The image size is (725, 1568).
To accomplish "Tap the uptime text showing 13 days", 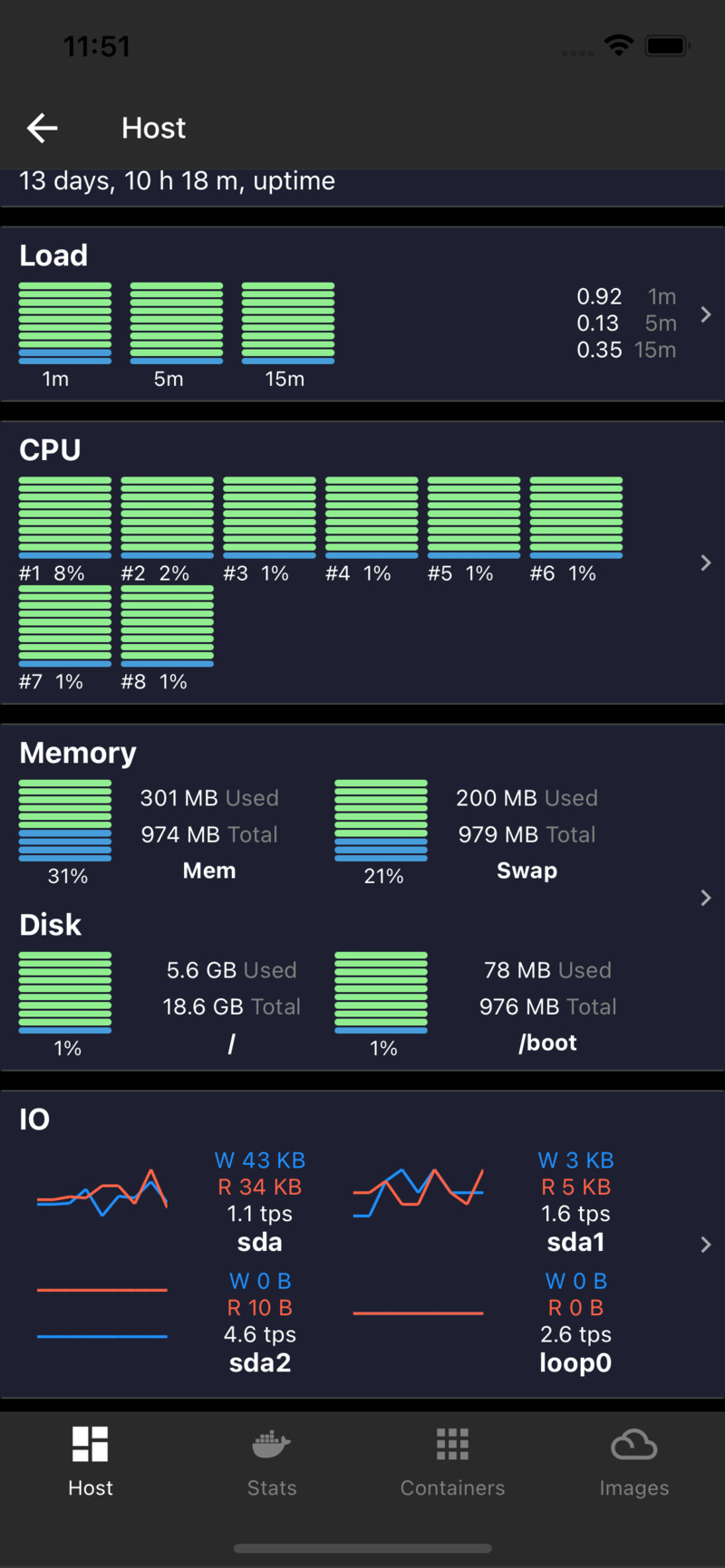I will tap(176, 180).
